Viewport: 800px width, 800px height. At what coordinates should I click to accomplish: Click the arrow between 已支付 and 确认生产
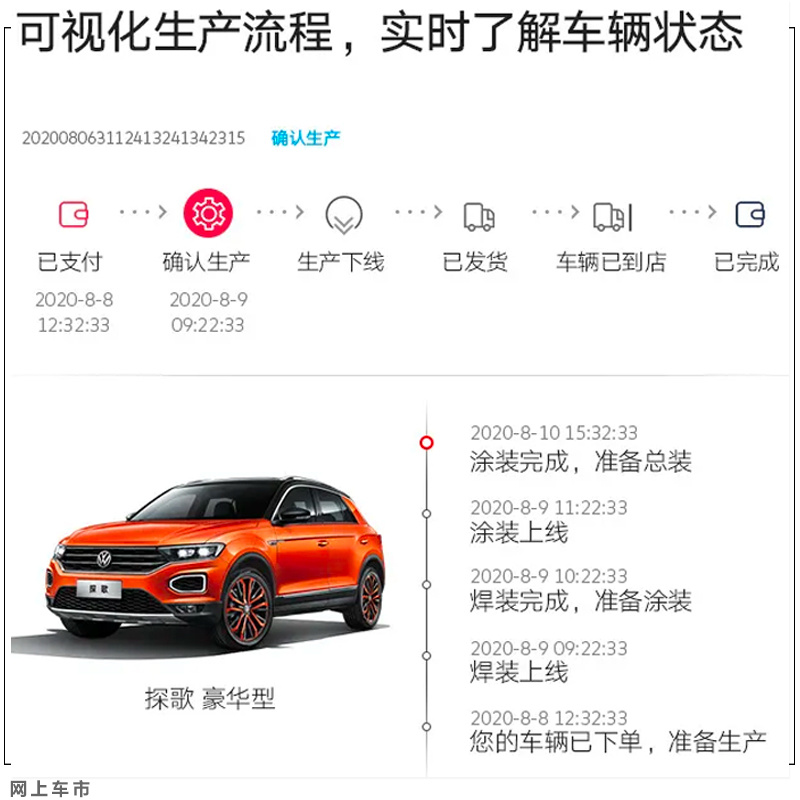click(143, 212)
